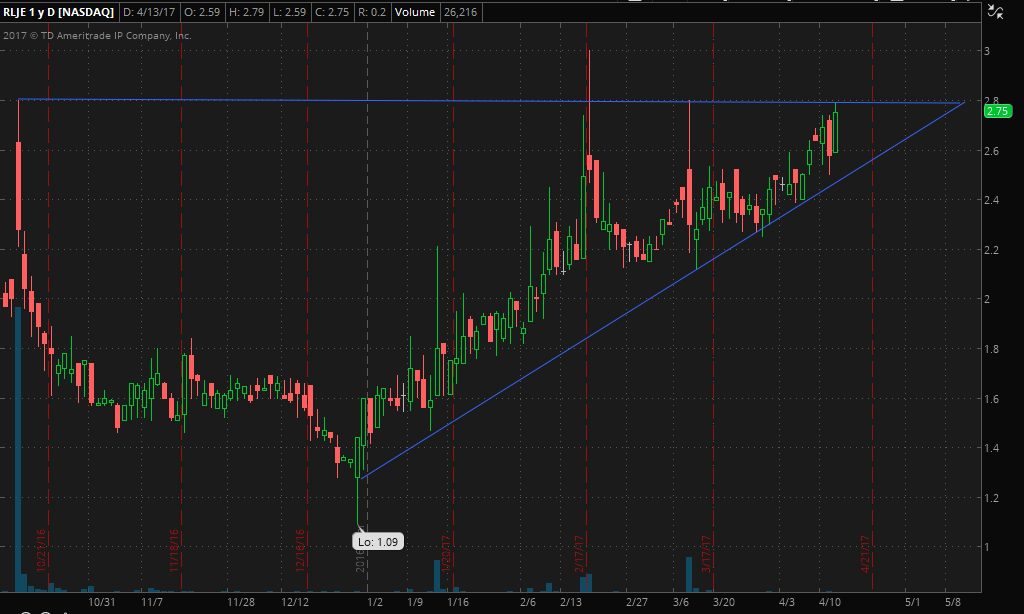Click the 3 price axis label
The width and height of the screenshot is (1024, 614).
[x=987, y=51]
